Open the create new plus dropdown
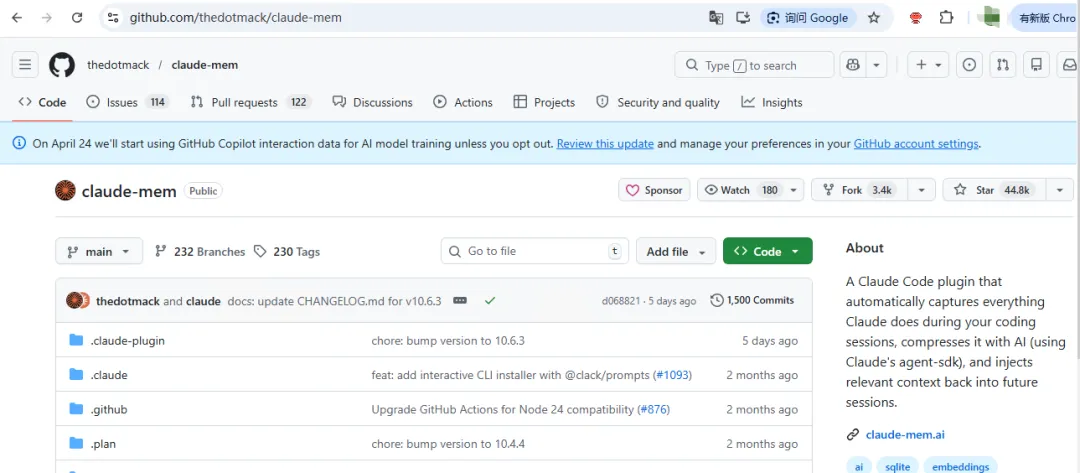The width and height of the screenshot is (1080, 473). click(x=928, y=65)
